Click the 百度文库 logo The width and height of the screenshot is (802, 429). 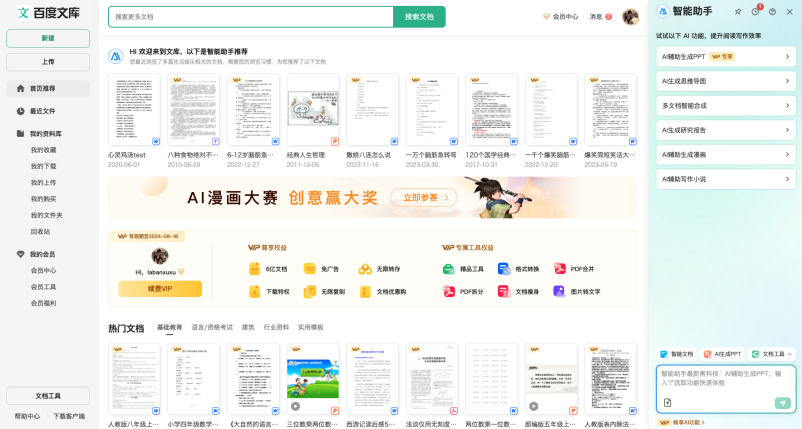click(x=48, y=13)
